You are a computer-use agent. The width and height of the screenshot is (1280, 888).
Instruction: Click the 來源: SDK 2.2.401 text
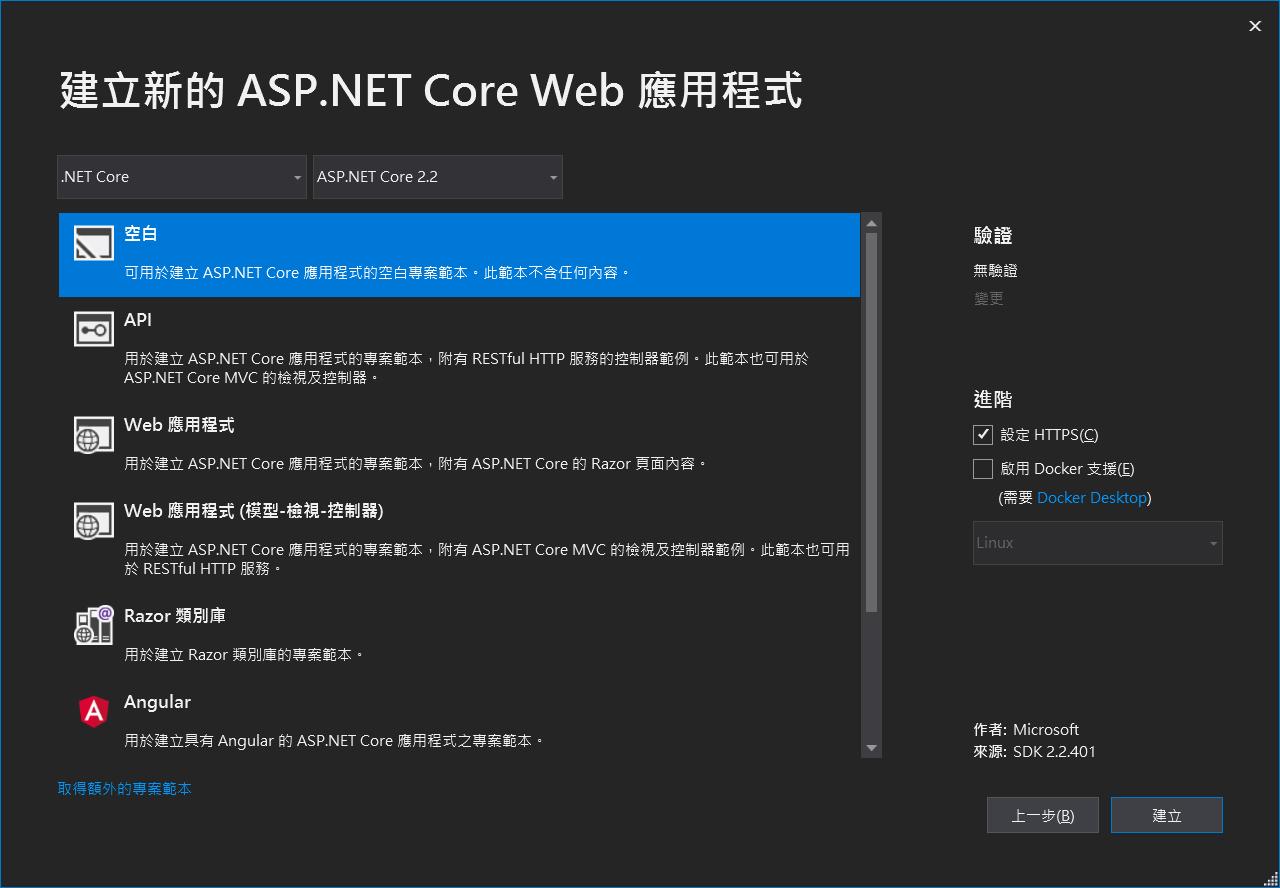pos(1035,752)
